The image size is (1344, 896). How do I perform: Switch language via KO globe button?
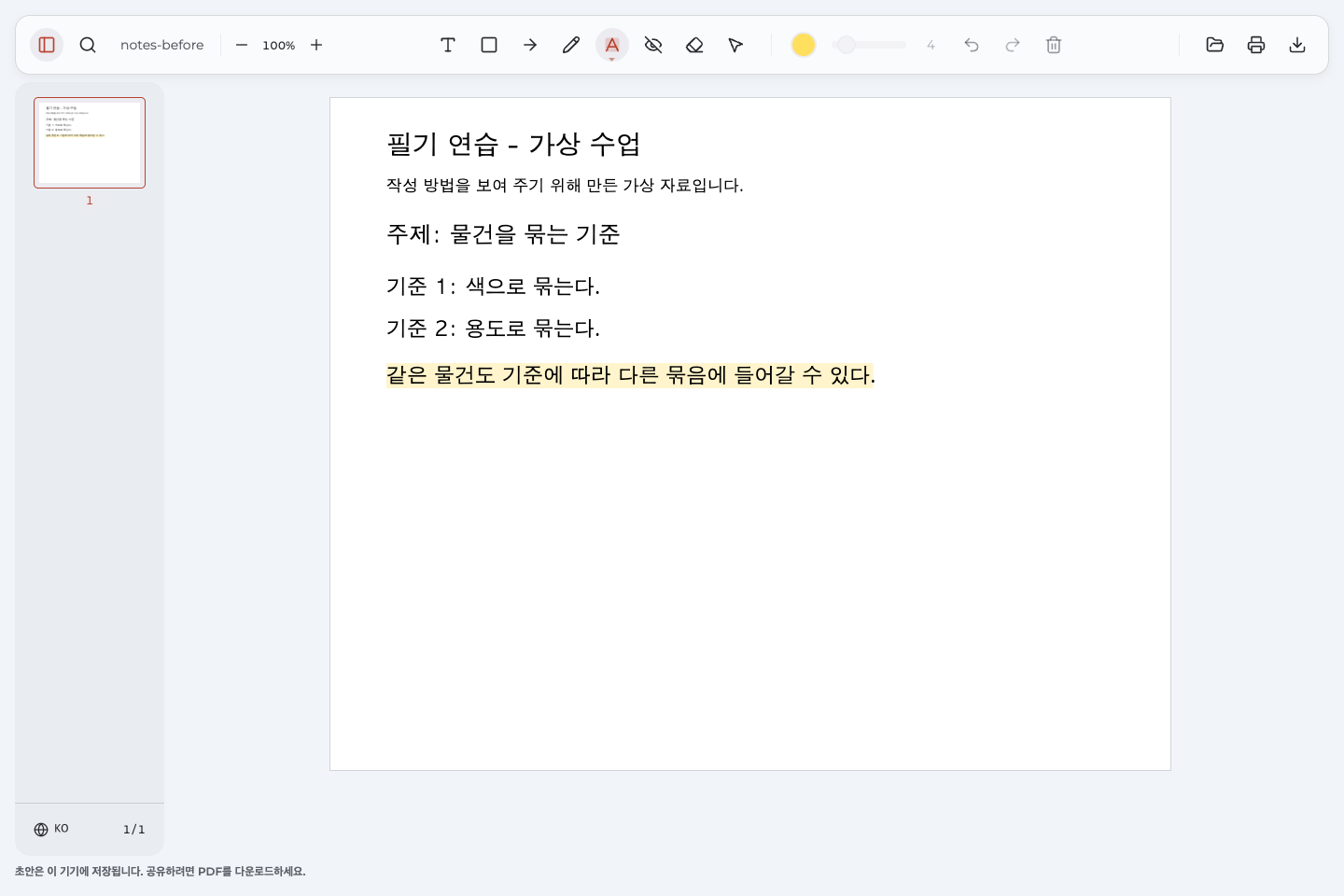[x=51, y=829]
